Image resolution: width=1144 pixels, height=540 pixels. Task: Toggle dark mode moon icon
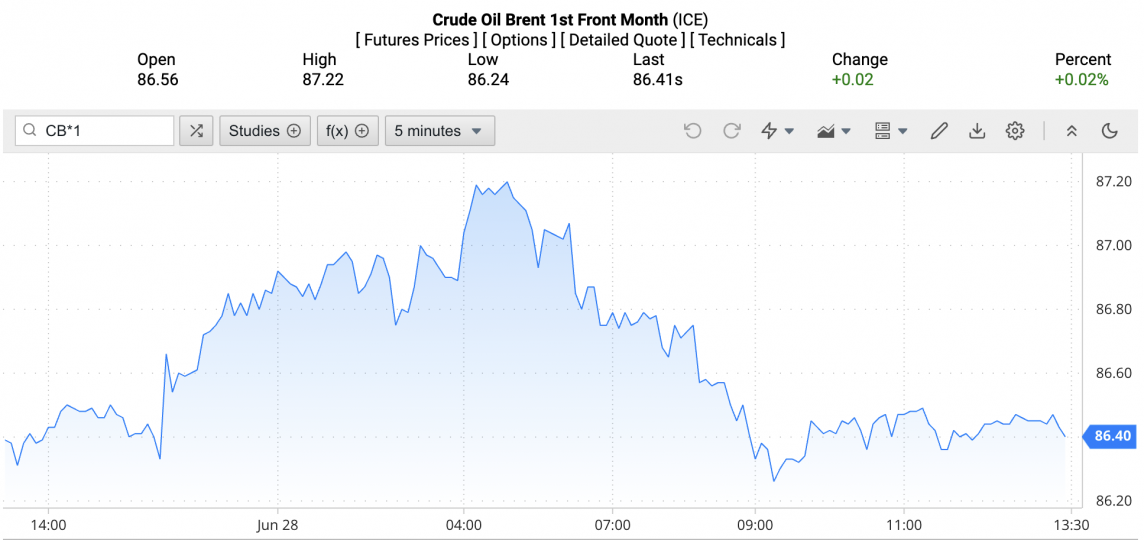1109,131
